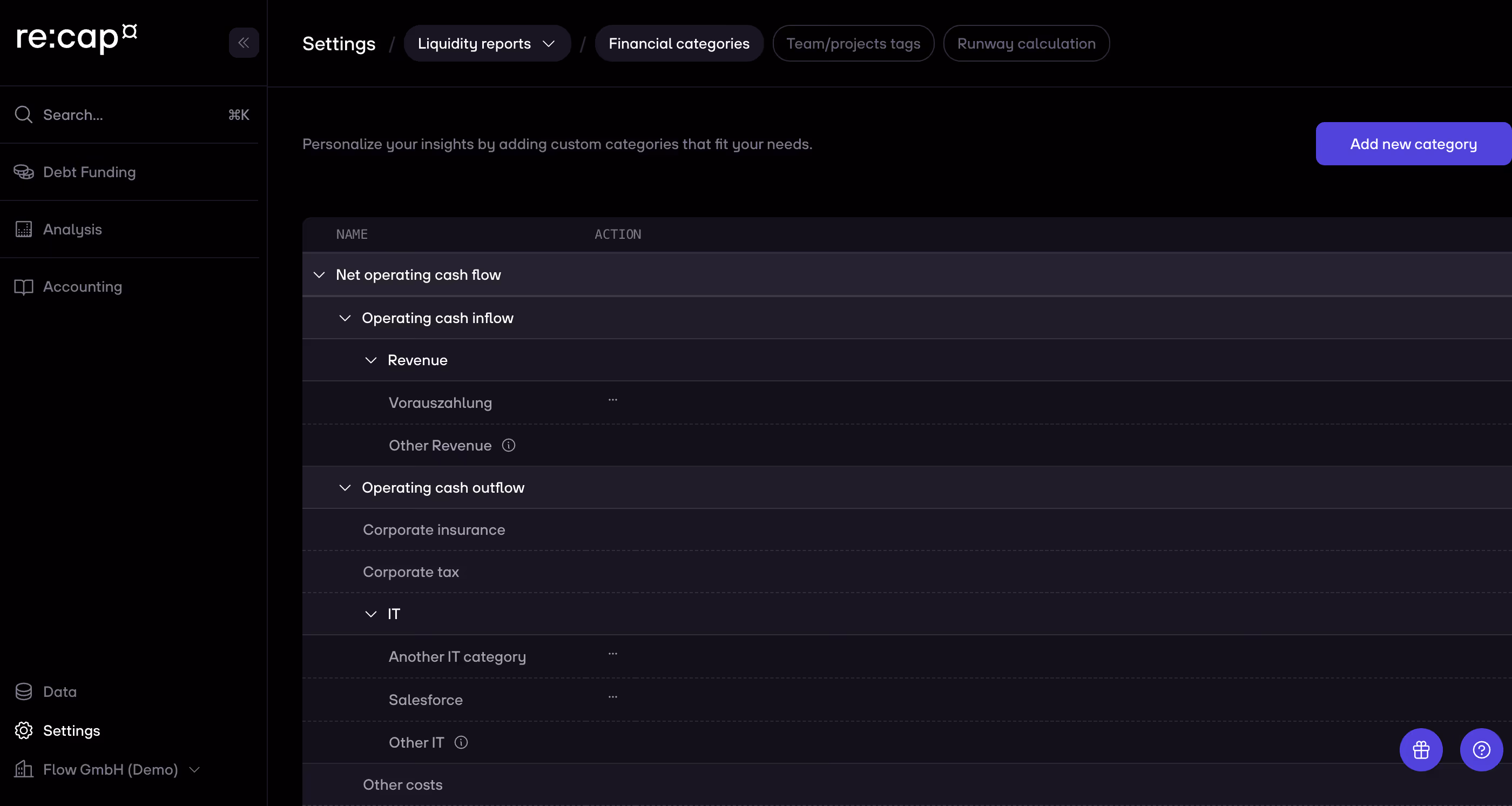Open the Debt Funding section
This screenshot has width=1512, height=806.
tap(89, 172)
